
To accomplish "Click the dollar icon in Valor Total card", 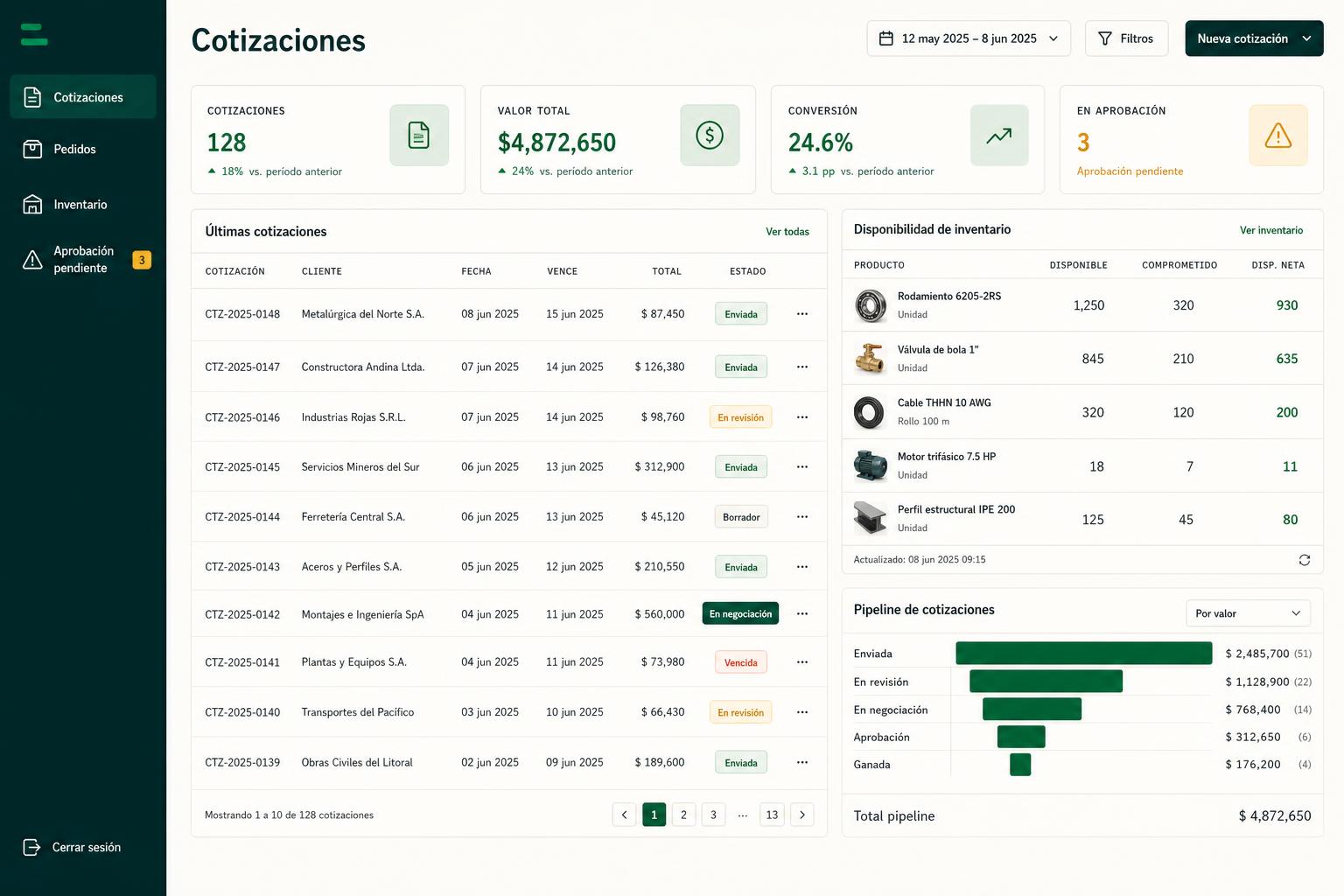I will (x=710, y=136).
